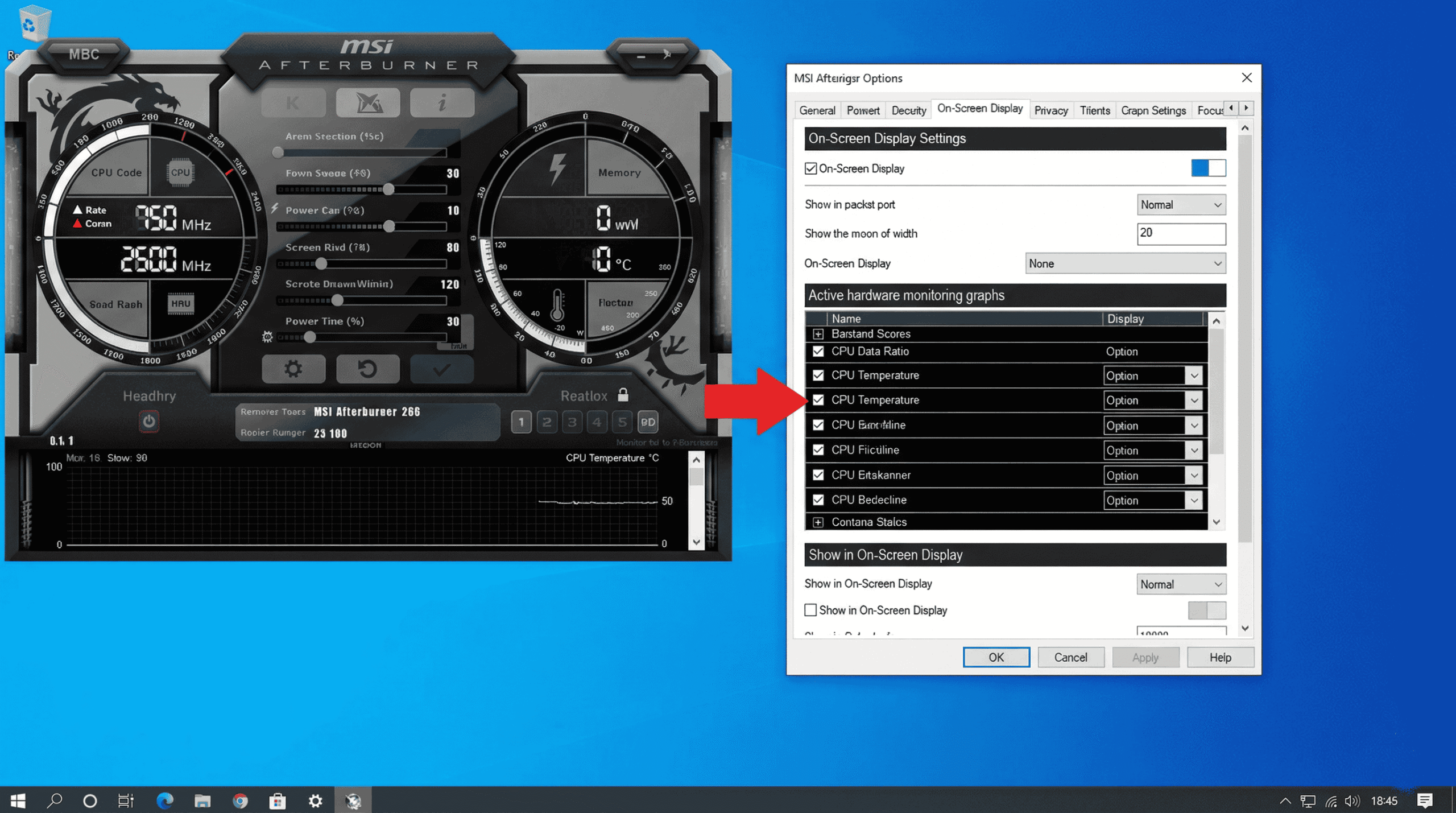The image size is (1456, 813).
Task: Click the power button under Headhry
Action: 149,422
